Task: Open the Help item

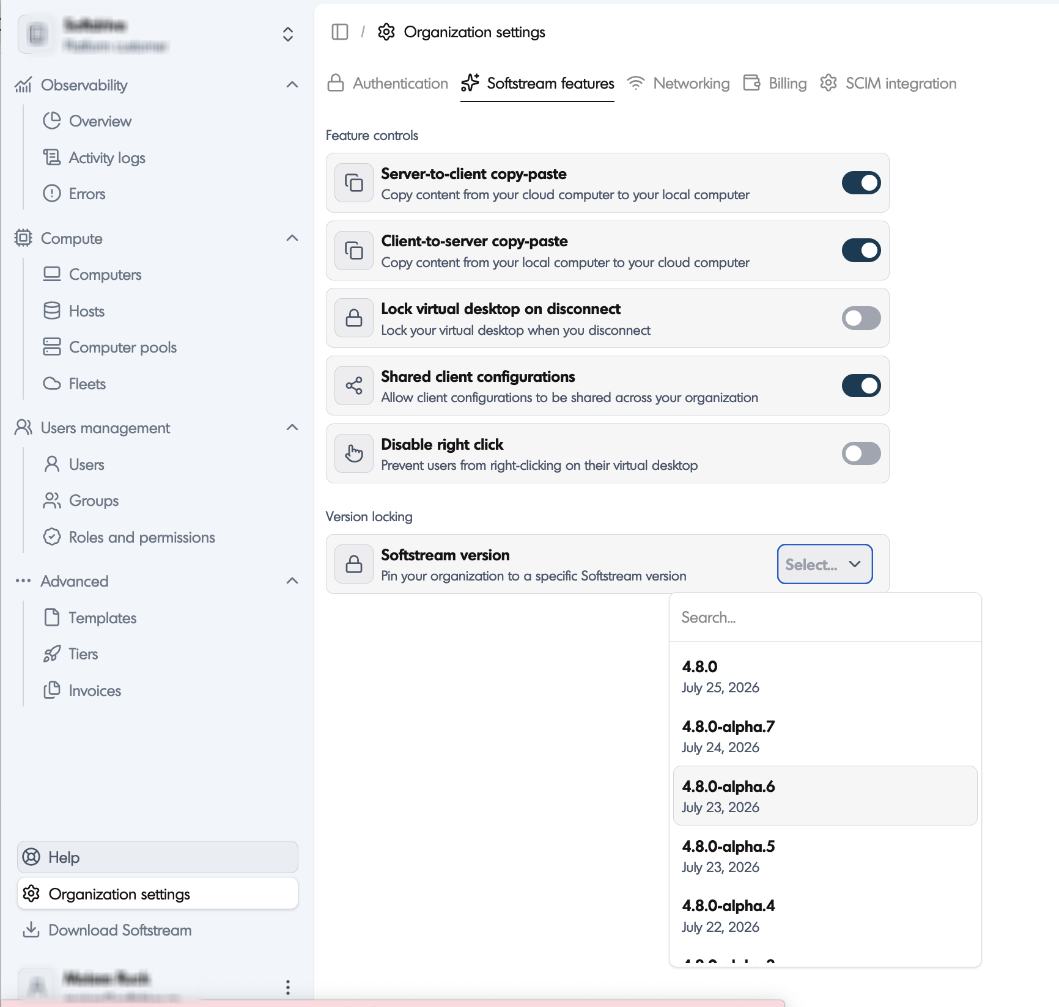Action: click(x=157, y=857)
